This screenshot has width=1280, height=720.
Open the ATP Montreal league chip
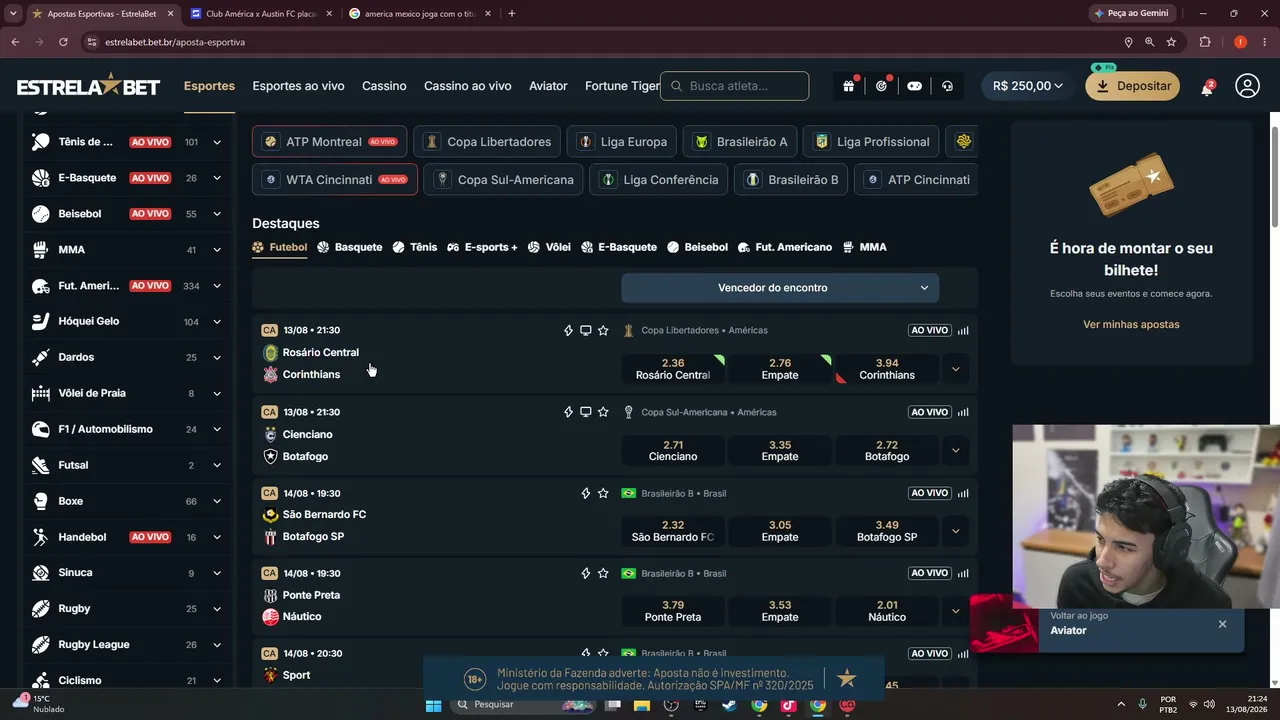pos(329,142)
